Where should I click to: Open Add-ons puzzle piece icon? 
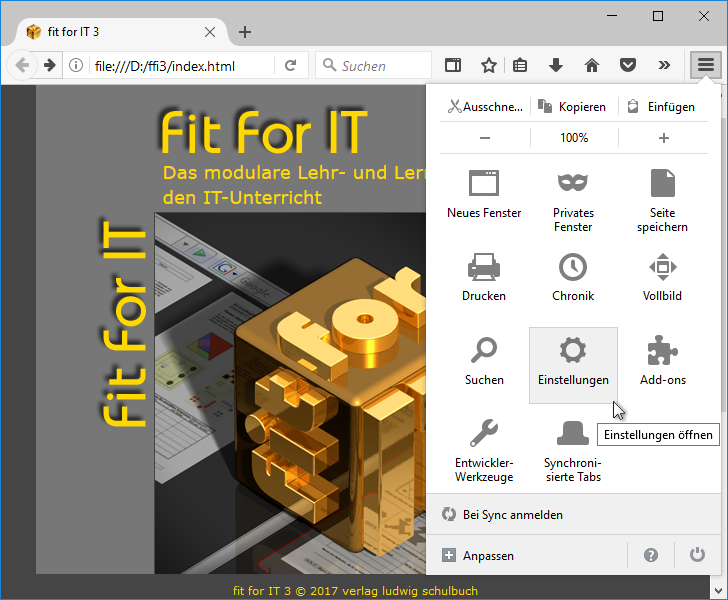click(x=662, y=360)
